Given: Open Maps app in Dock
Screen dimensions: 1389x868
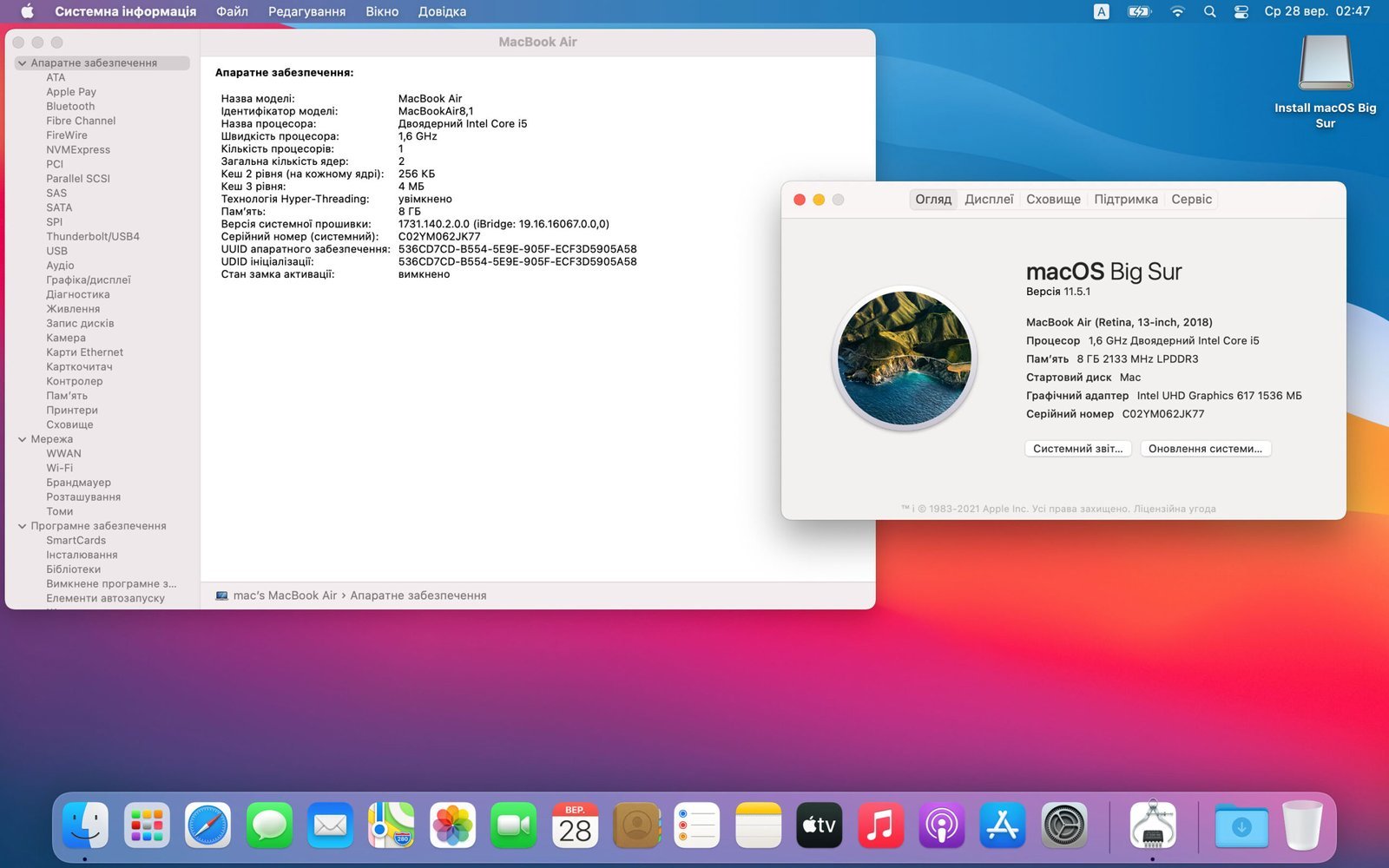Looking at the screenshot, I should [x=392, y=825].
